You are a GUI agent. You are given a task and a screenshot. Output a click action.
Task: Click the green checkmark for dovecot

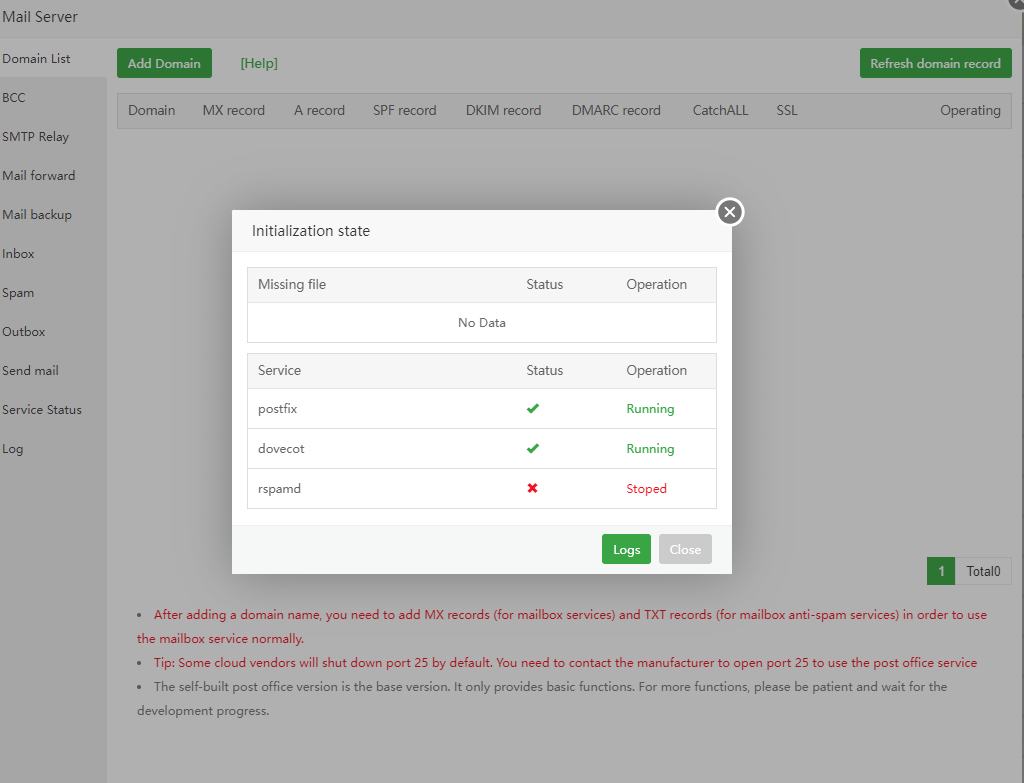(x=533, y=449)
